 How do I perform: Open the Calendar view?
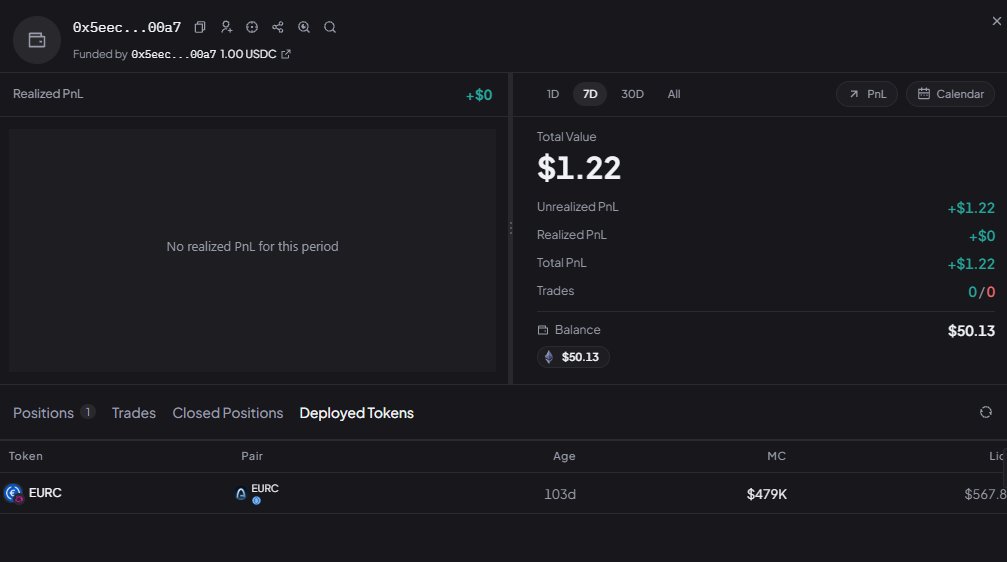pos(950,94)
